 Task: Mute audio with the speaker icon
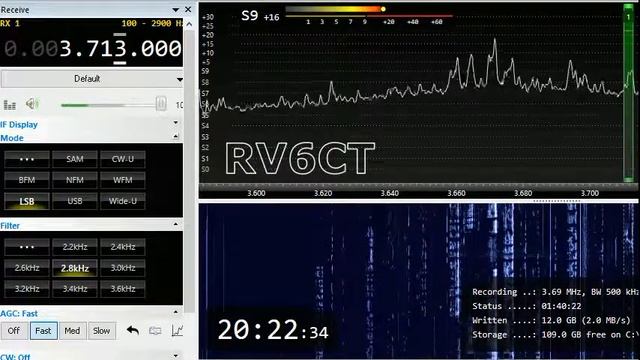pos(32,104)
